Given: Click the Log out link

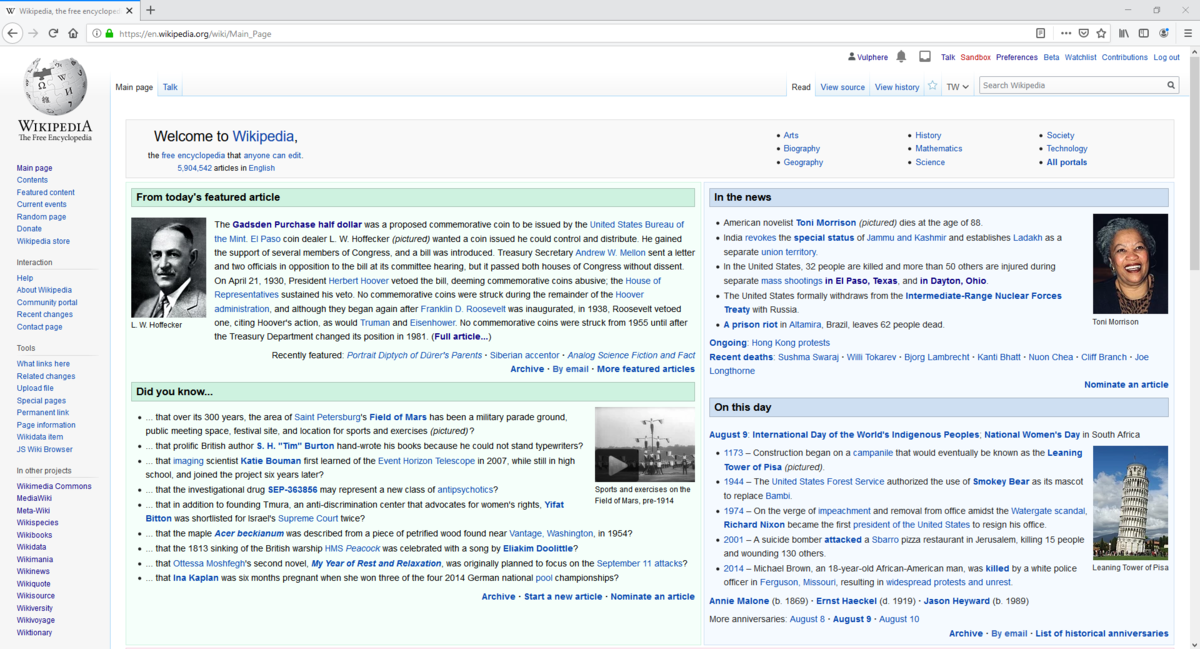Looking at the screenshot, I should [1166, 57].
